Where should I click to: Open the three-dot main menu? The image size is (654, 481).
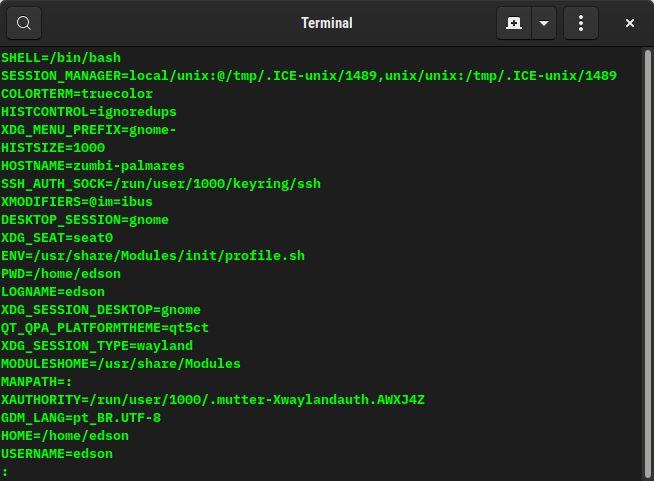click(581, 22)
